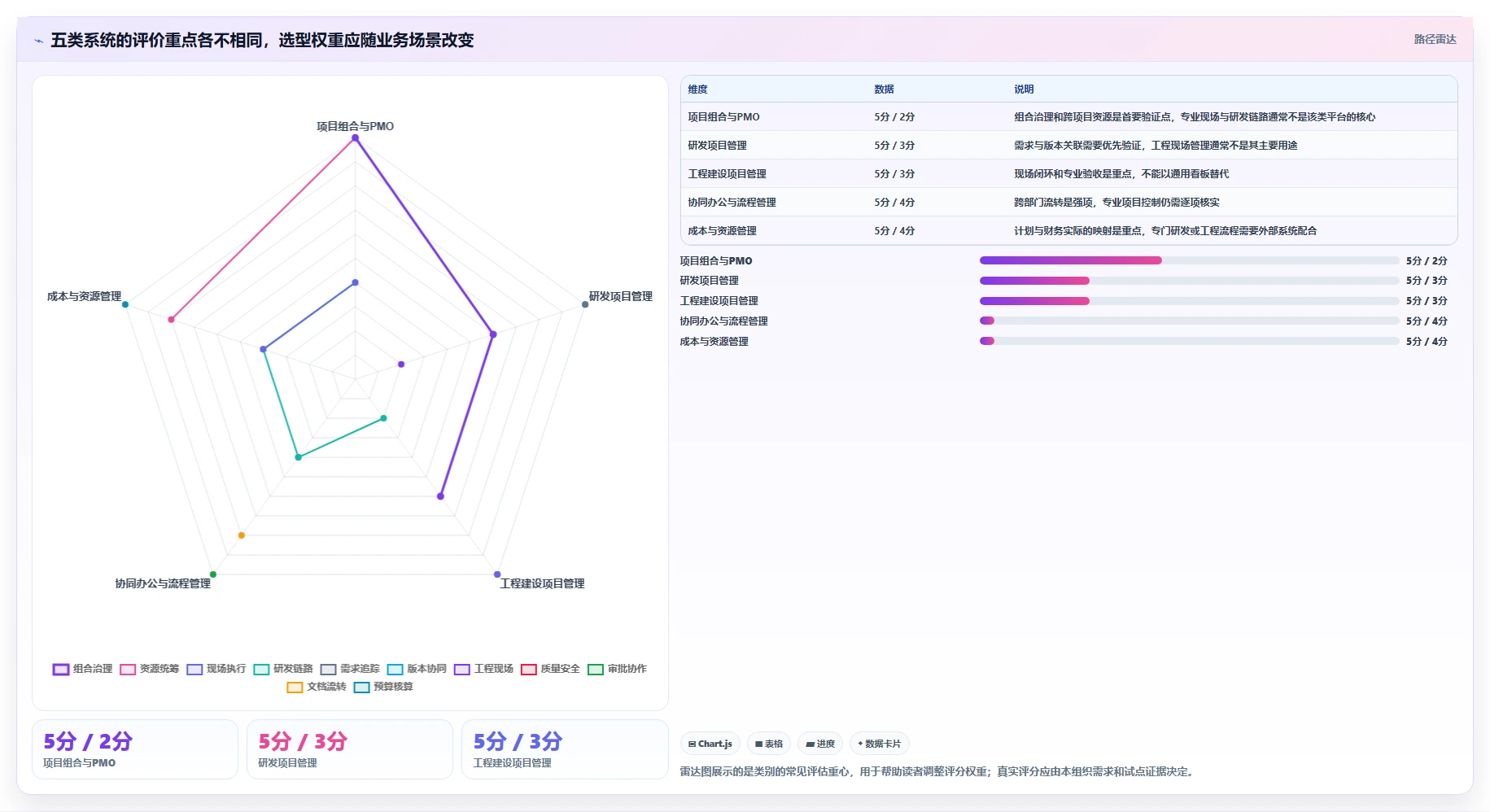
Task: Click progress value 5分 / 3分 for 研发项目管理
Action: [1427, 281]
